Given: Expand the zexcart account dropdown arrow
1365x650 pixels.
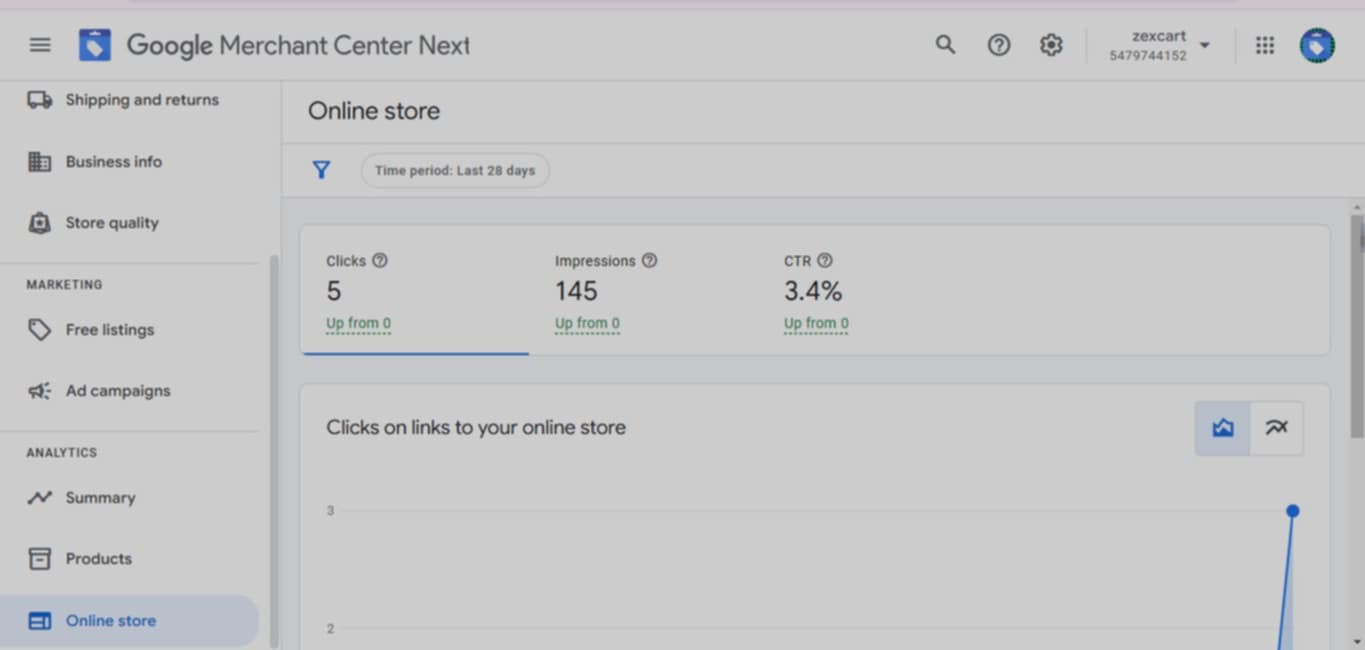Looking at the screenshot, I should click(1204, 45).
